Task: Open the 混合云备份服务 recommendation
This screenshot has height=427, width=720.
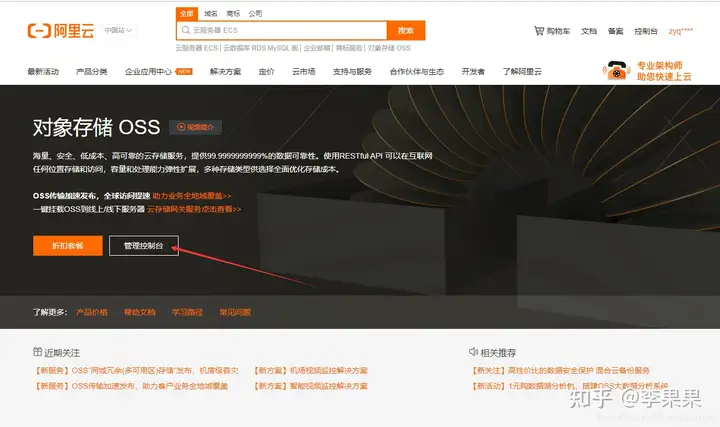Action: pyautogui.click(x=561, y=371)
